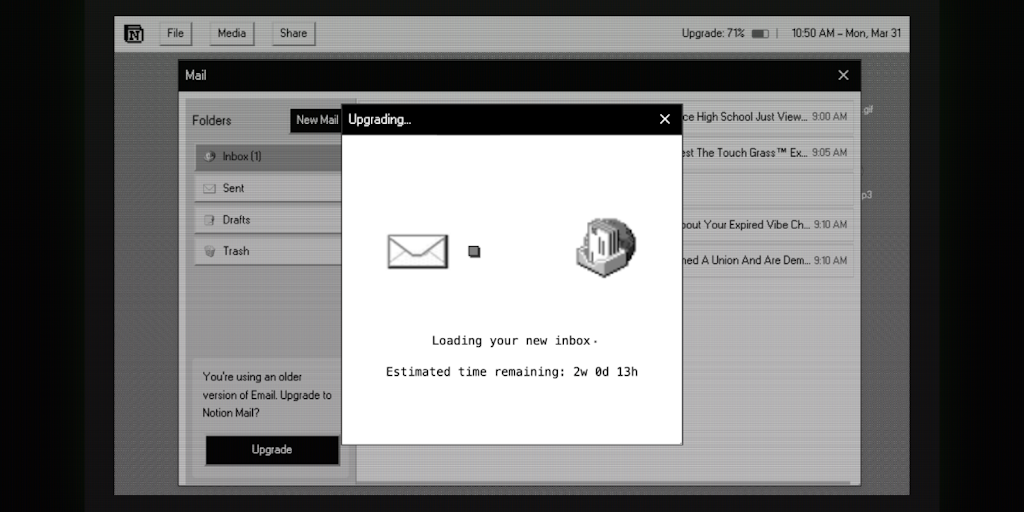Click the envelope icon in Upgrading dialog

(x=417, y=251)
